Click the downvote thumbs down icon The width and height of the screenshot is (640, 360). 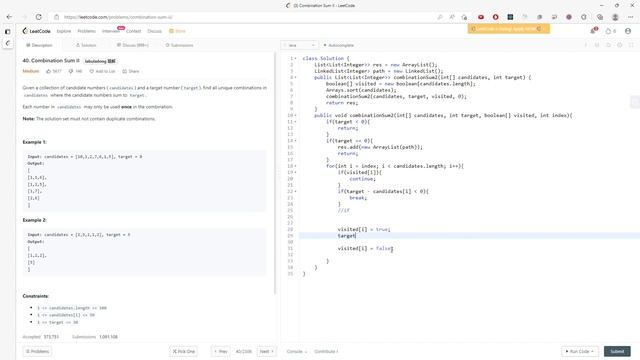[71, 71]
